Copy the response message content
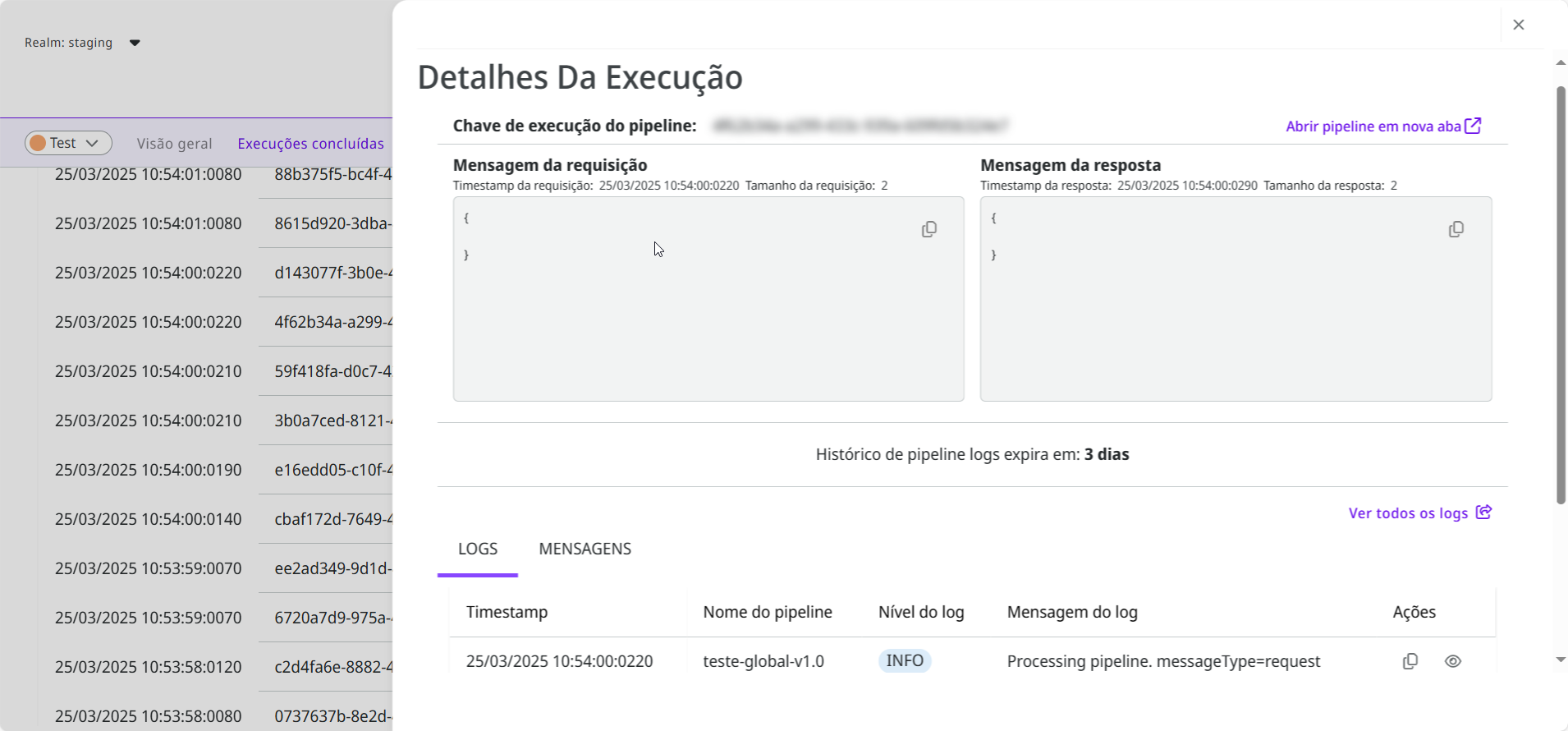1568x731 pixels. point(1456,229)
